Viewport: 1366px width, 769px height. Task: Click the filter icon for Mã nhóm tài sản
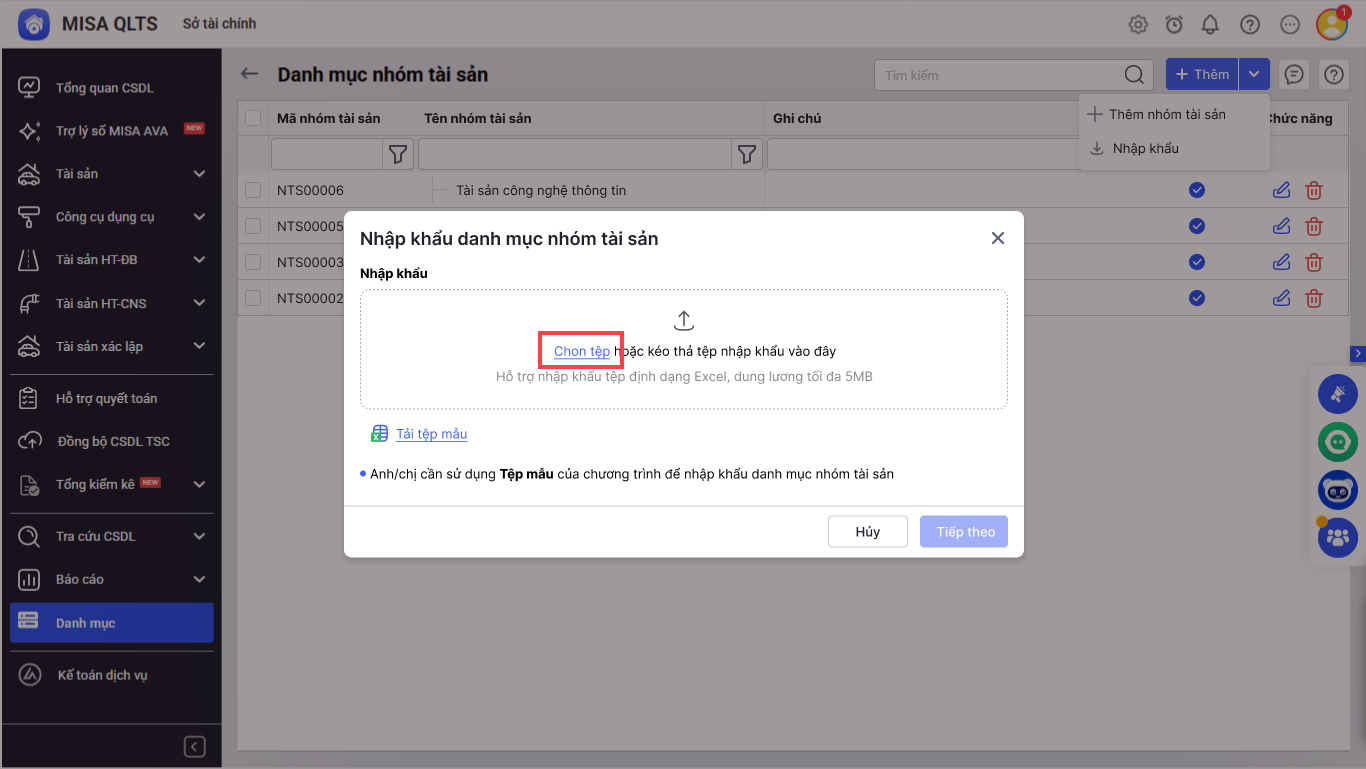[398, 154]
